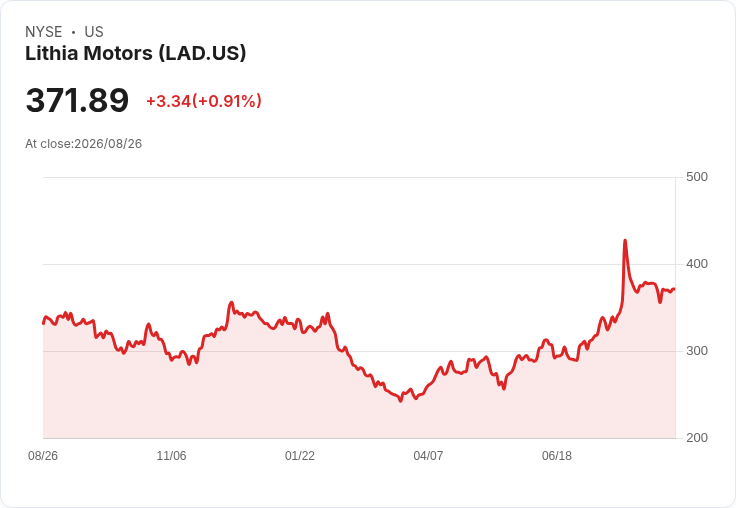This screenshot has height=508, width=736.
Task: Click the chart's highest price spike peak
Action: tap(625, 240)
